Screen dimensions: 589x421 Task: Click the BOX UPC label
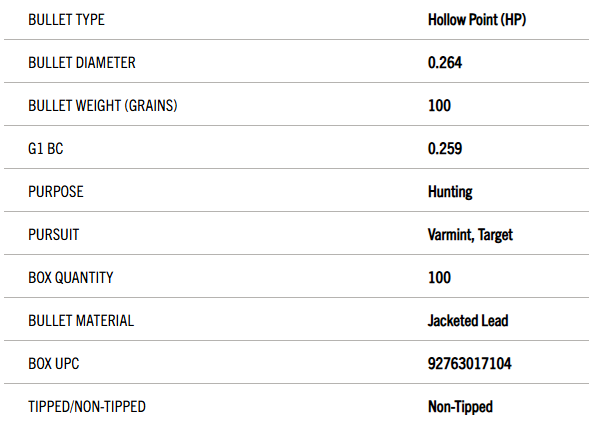coord(54,364)
